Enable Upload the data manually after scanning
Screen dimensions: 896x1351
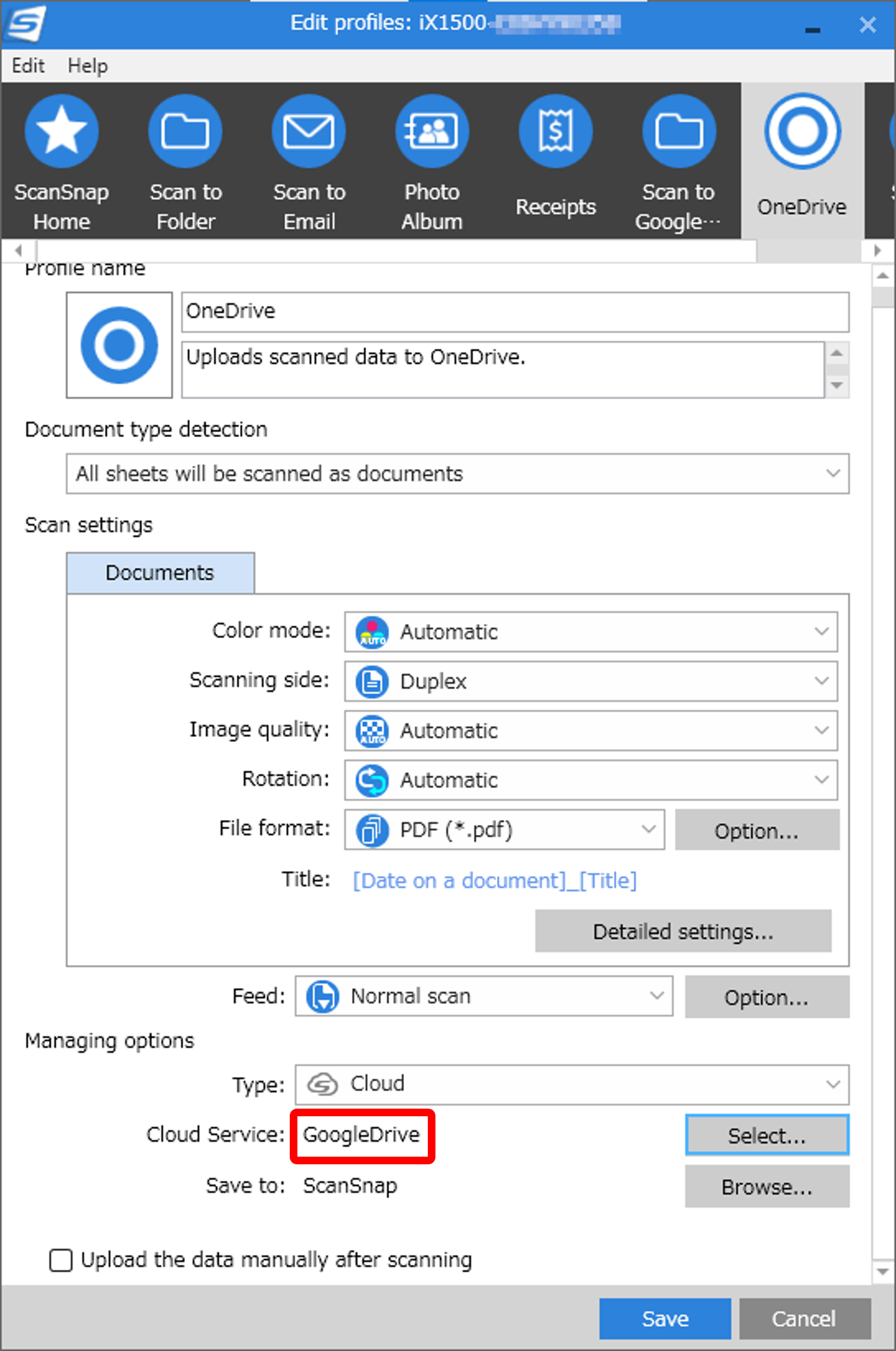point(61,1259)
